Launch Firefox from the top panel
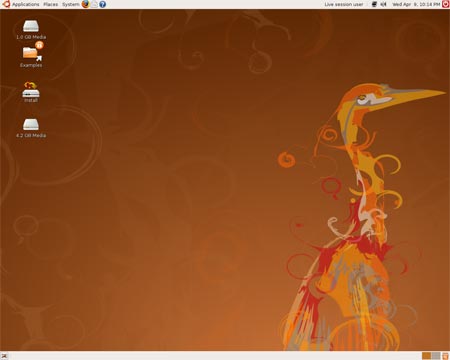 point(86,4)
